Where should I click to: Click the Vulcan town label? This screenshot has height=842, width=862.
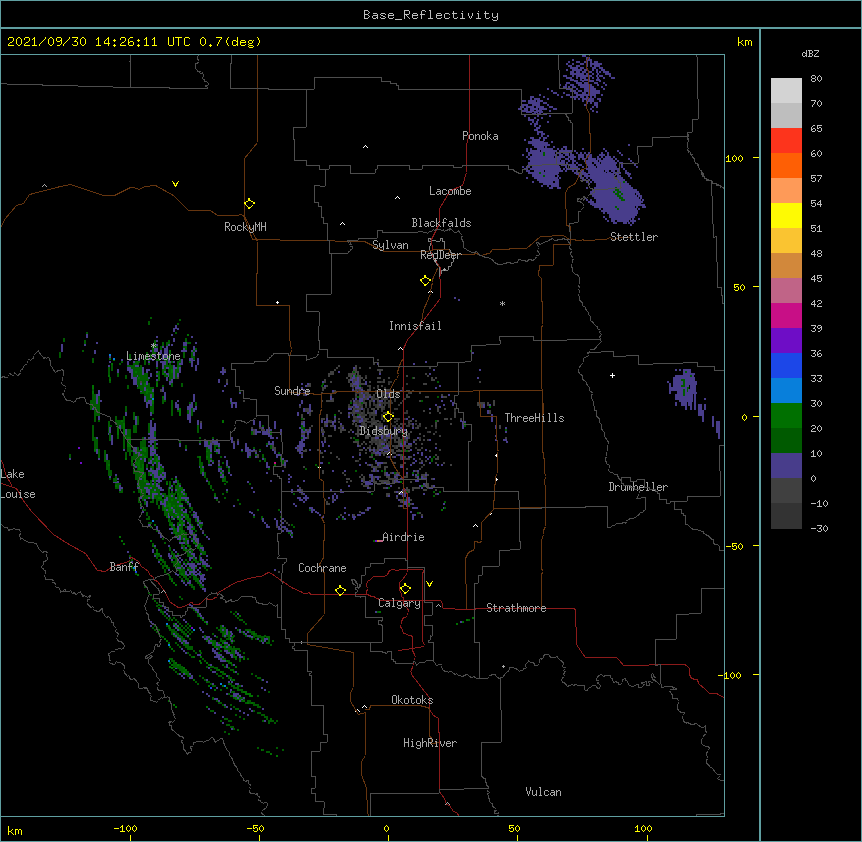[543, 792]
